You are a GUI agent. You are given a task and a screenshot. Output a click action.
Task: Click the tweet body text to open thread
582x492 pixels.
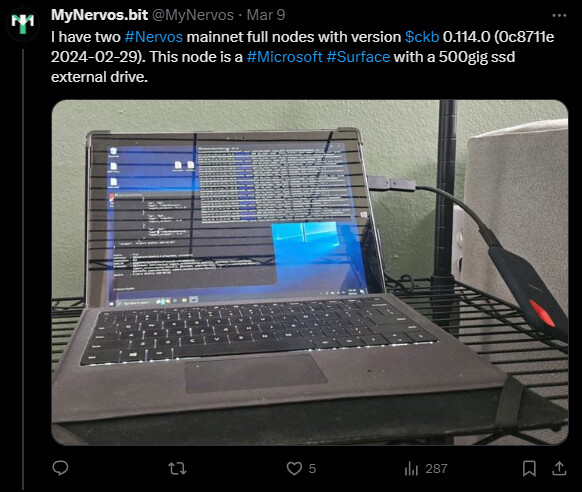(x=303, y=57)
